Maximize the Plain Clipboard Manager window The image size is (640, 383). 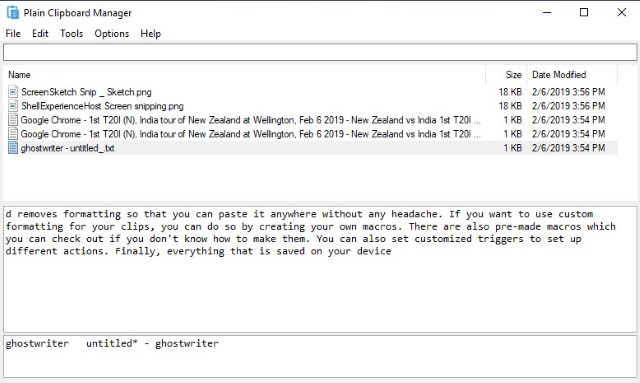[584, 13]
